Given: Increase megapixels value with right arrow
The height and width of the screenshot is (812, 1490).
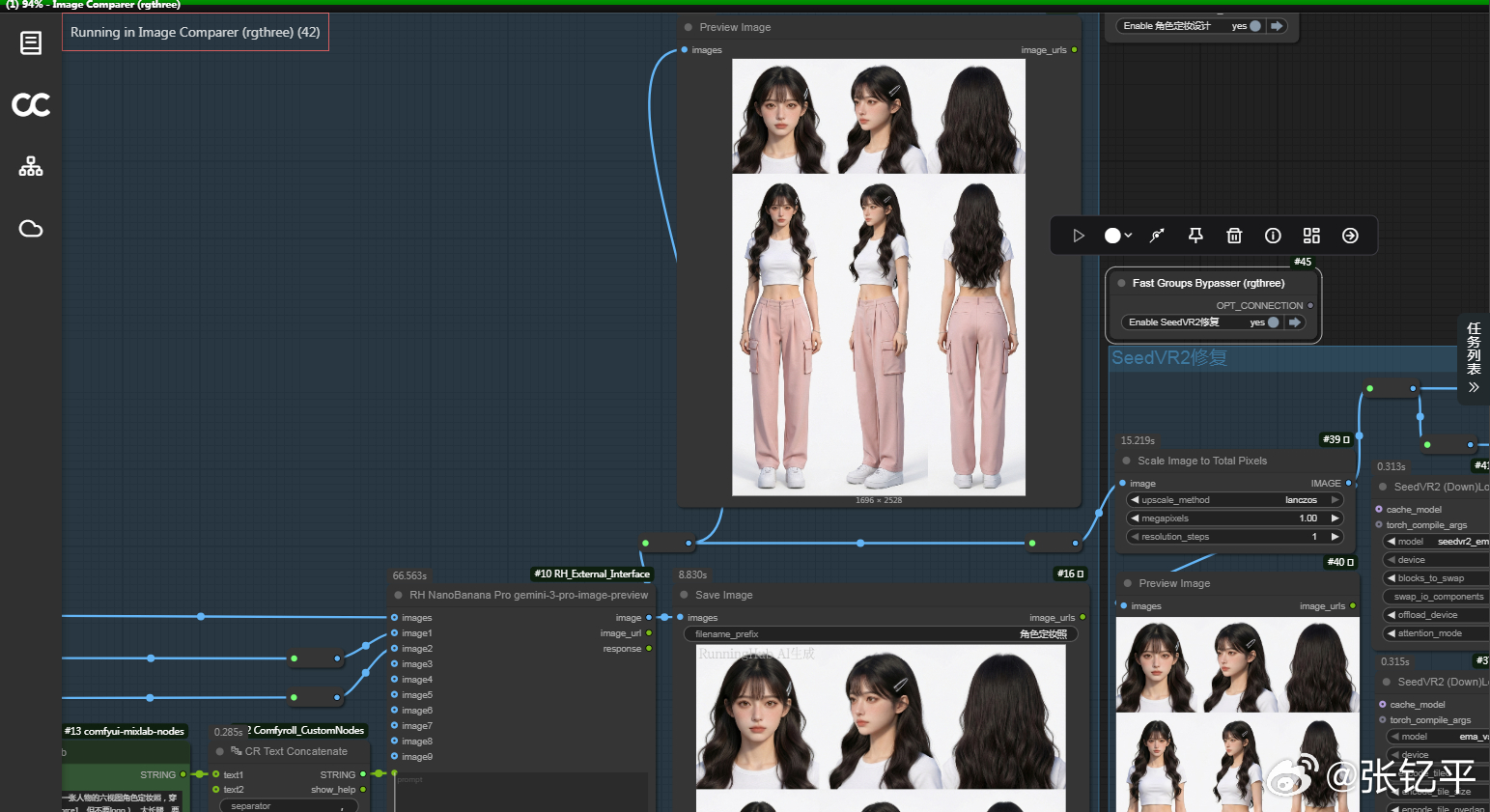Looking at the screenshot, I should tap(1335, 518).
